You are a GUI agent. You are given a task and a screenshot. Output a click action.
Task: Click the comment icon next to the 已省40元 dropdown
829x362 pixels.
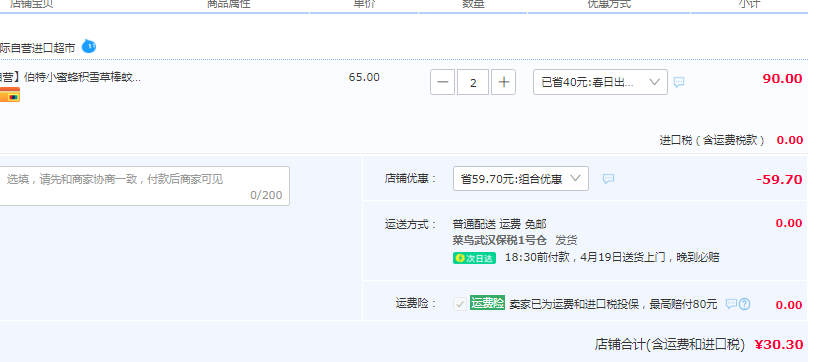(679, 82)
